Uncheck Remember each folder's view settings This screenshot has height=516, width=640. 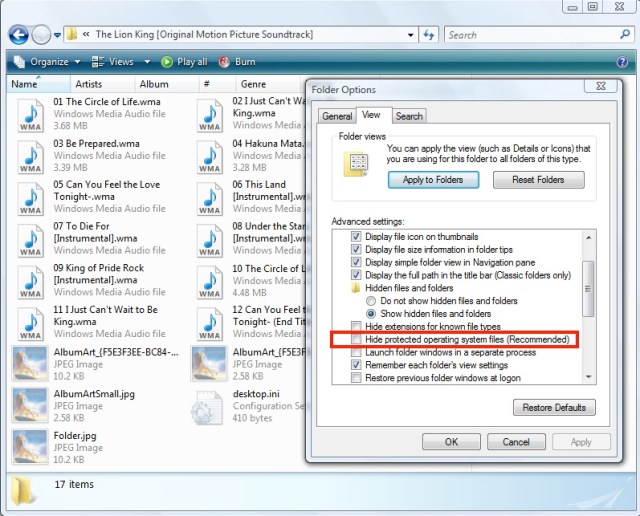click(355, 366)
